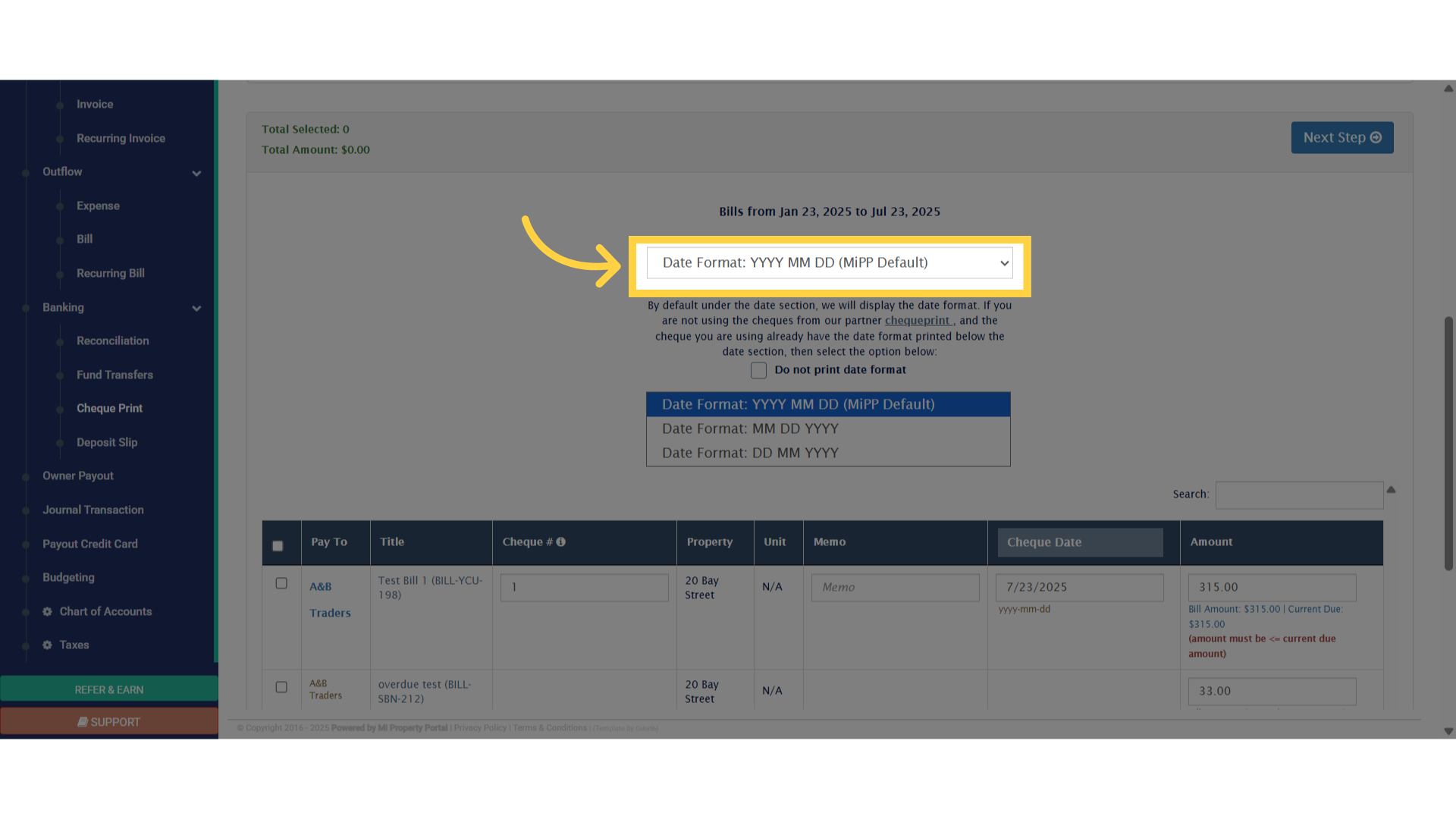Viewport: 1456px width, 819px height.
Task: Open the Date Format dropdown
Action: [829, 263]
